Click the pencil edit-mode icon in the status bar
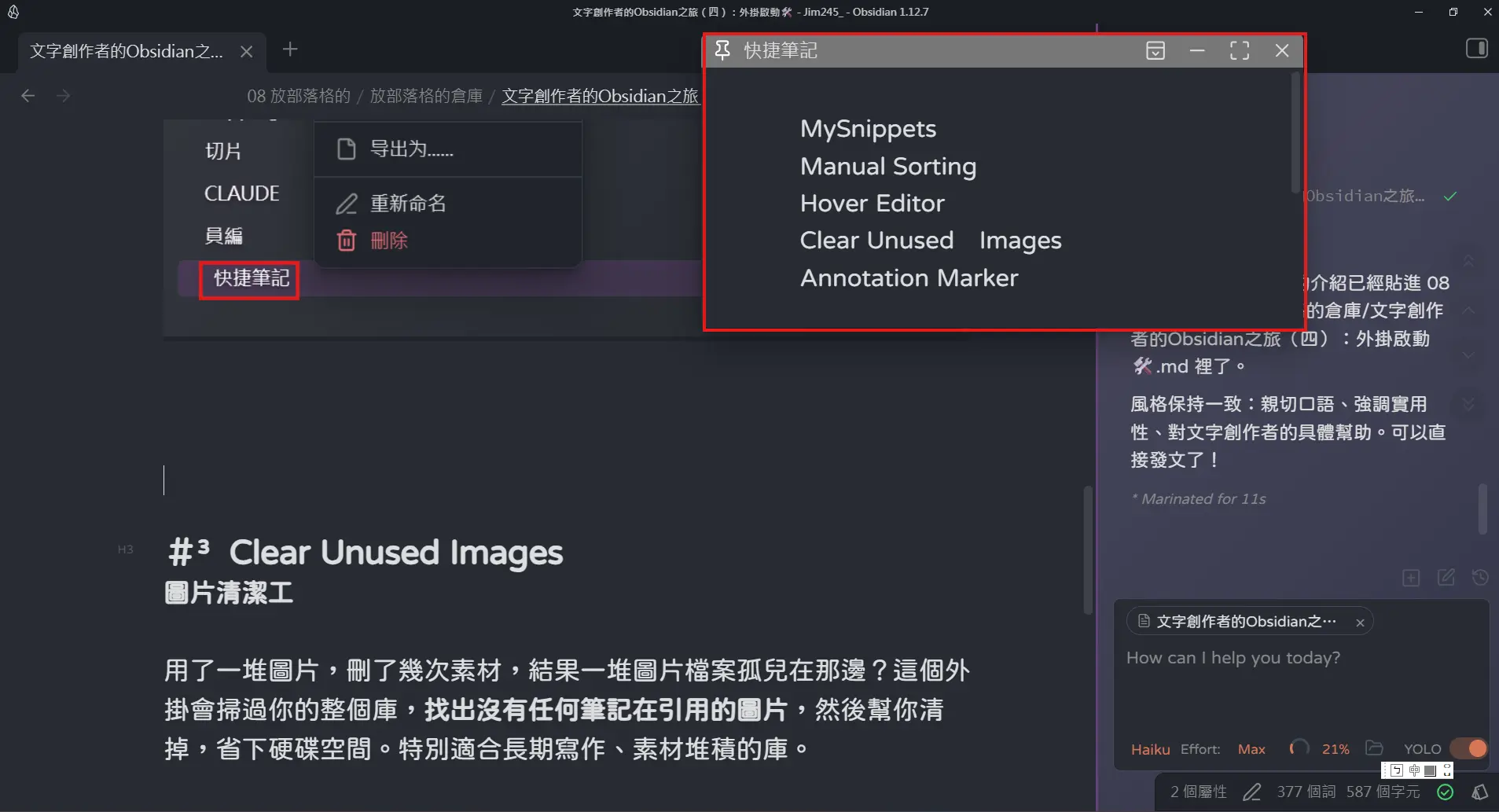 pos(1252,792)
